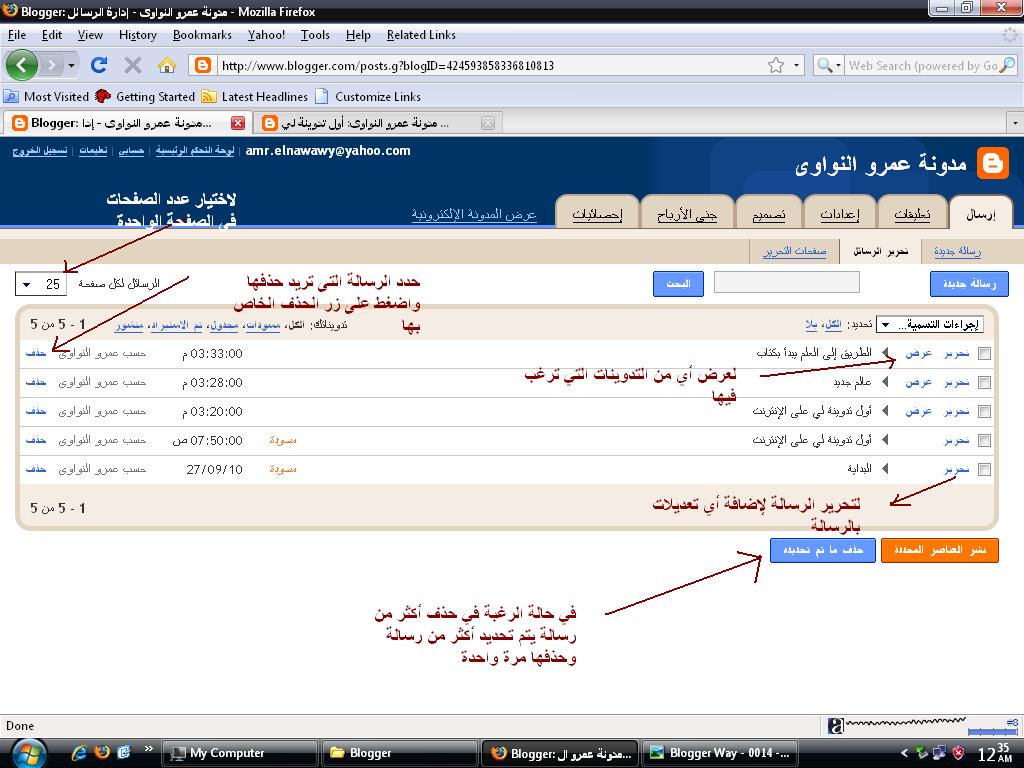The width and height of the screenshot is (1024, 768).
Task: Open the back/forward history dropdown arrow
Action: click(x=71, y=65)
